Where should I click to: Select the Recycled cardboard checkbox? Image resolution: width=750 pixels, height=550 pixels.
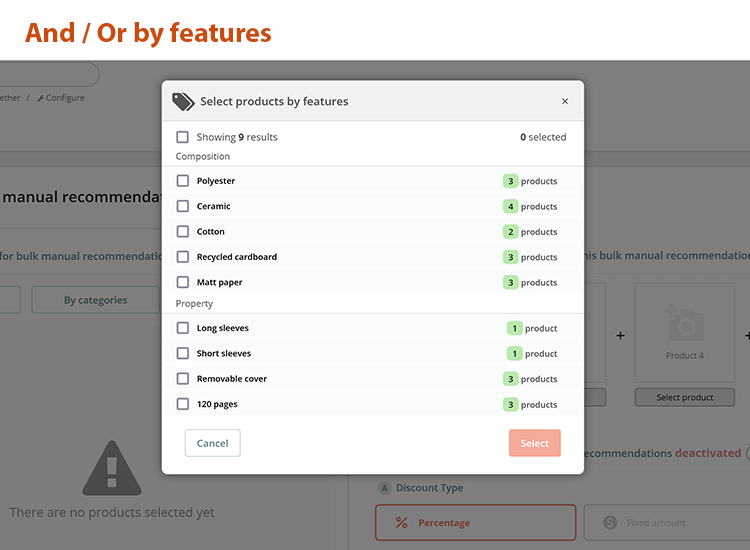[x=182, y=257]
